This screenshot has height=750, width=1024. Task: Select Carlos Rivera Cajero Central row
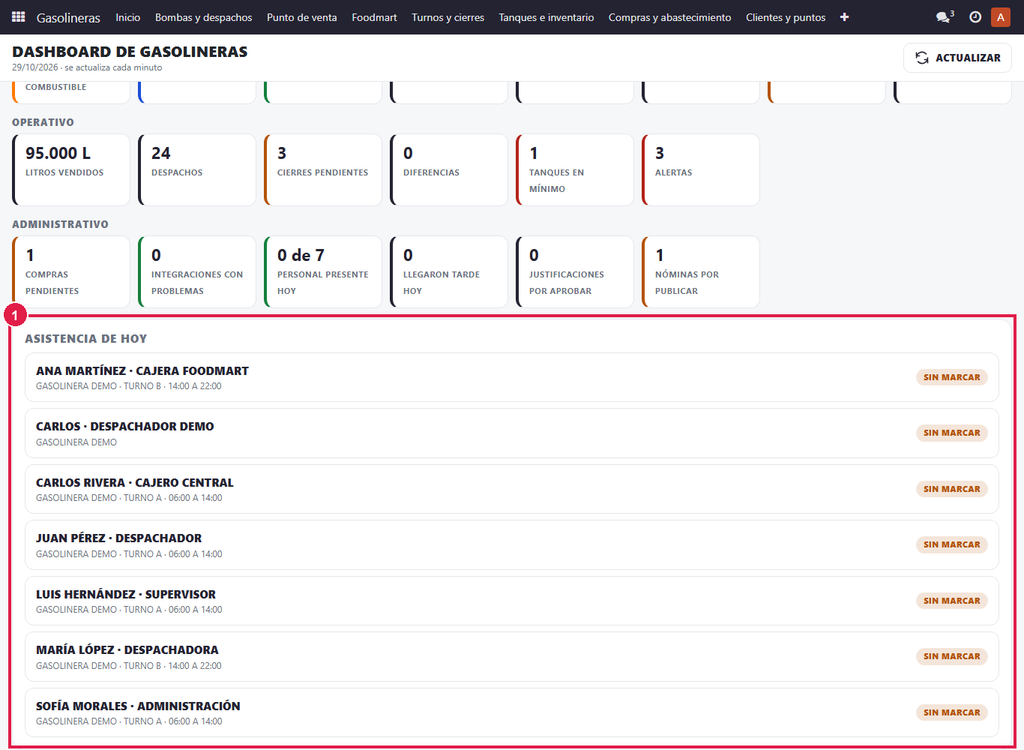(512, 489)
